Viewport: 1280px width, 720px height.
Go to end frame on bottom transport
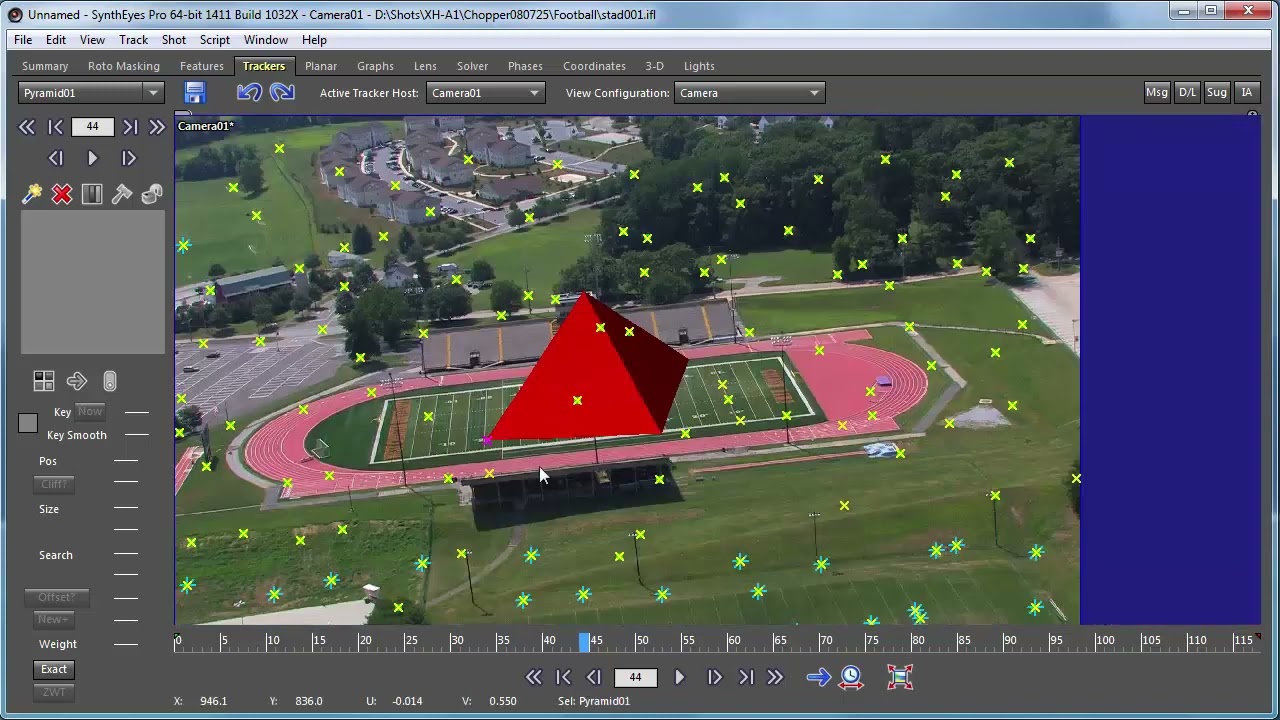746,677
